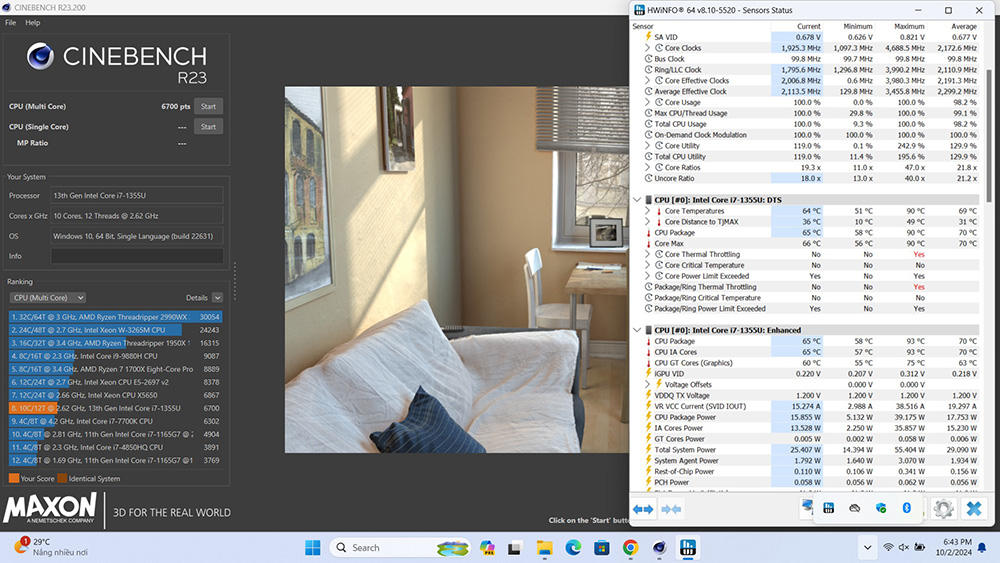The width and height of the screenshot is (1000, 563).
Task: Select the Total System Power sensor row
Action: (x=811, y=450)
